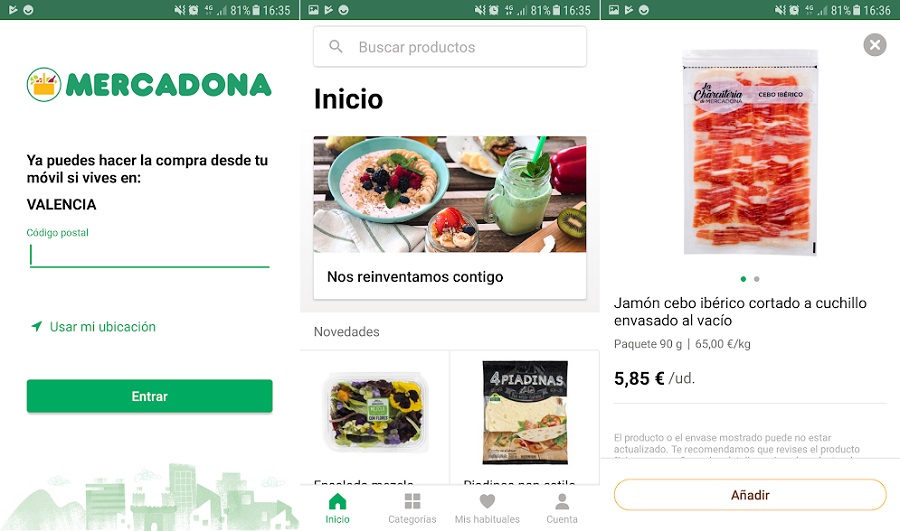The width and height of the screenshot is (900, 531).
Task: Tap the location arrow icon
Action: pos(36,327)
